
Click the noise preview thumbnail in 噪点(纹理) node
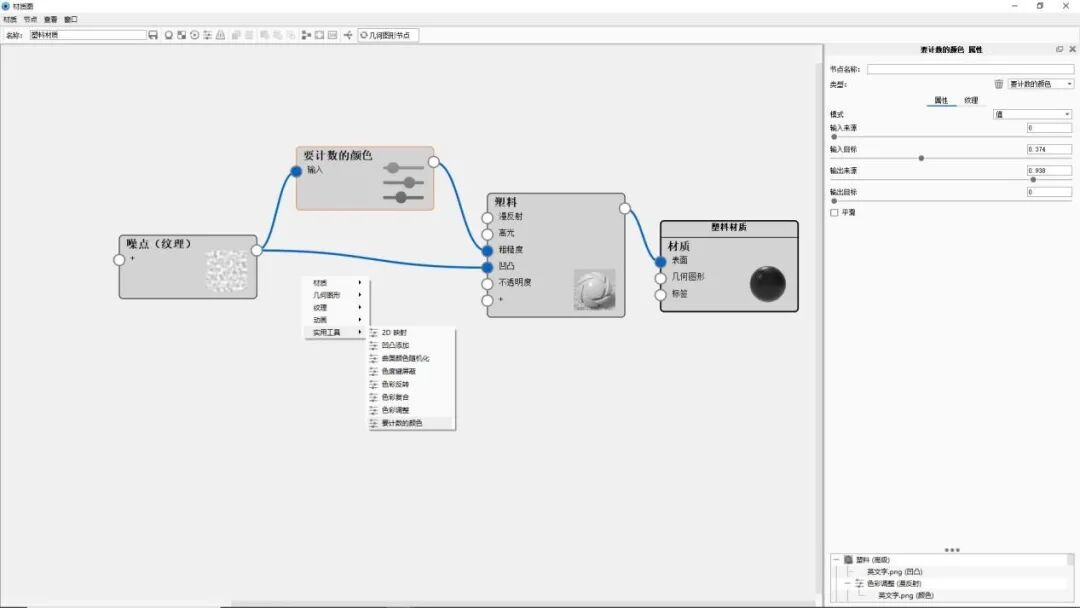coord(228,268)
